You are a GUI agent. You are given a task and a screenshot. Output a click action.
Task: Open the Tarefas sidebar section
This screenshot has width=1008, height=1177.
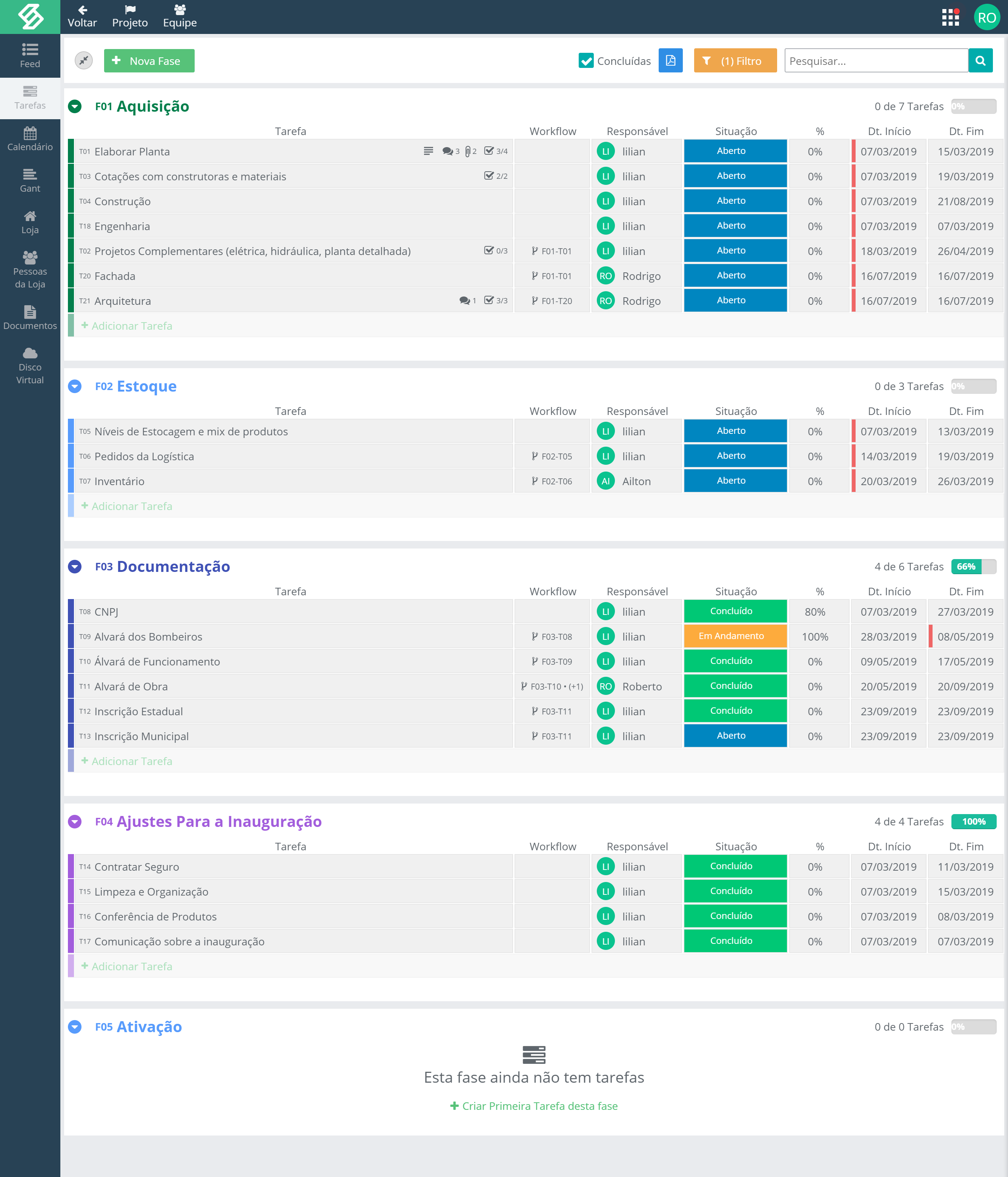30,98
